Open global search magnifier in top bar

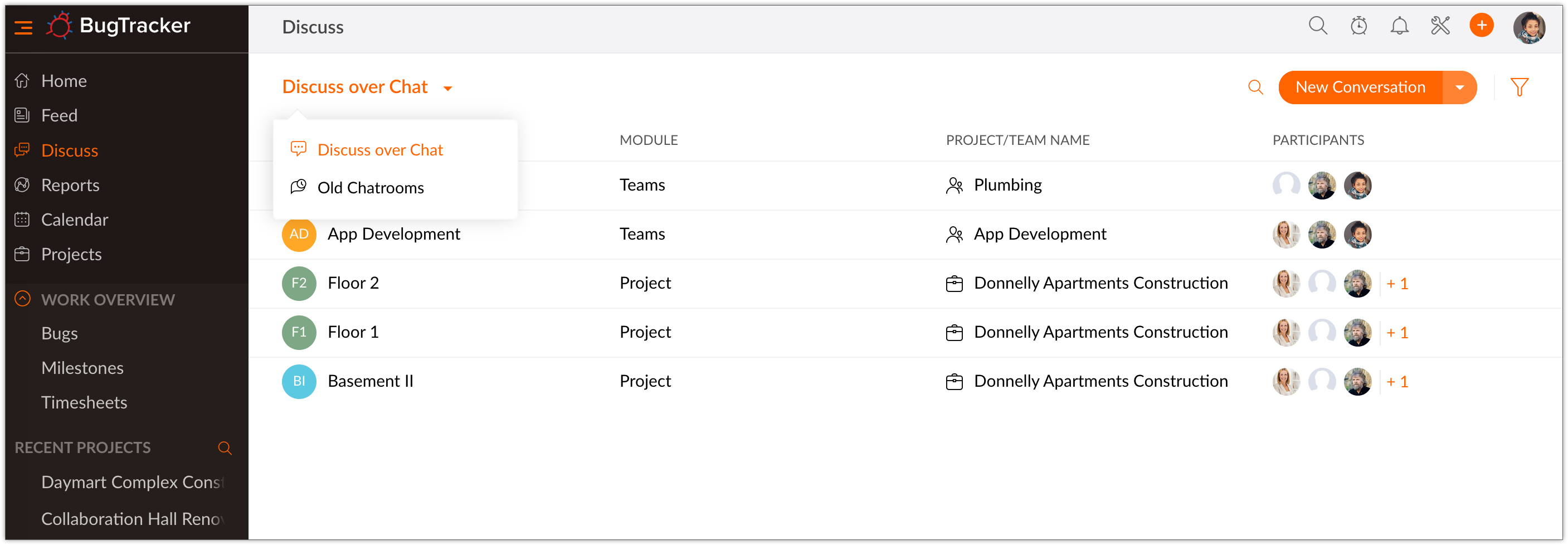click(1317, 26)
